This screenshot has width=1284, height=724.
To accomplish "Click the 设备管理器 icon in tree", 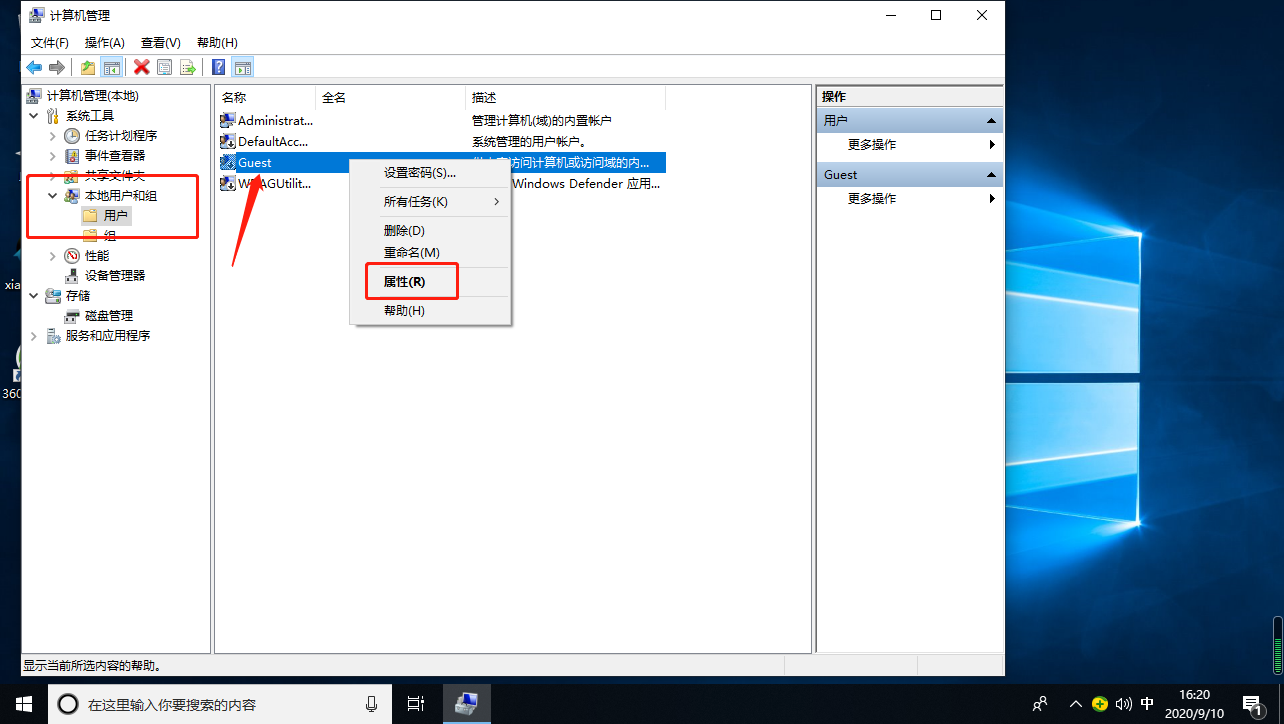I will click(72, 276).
